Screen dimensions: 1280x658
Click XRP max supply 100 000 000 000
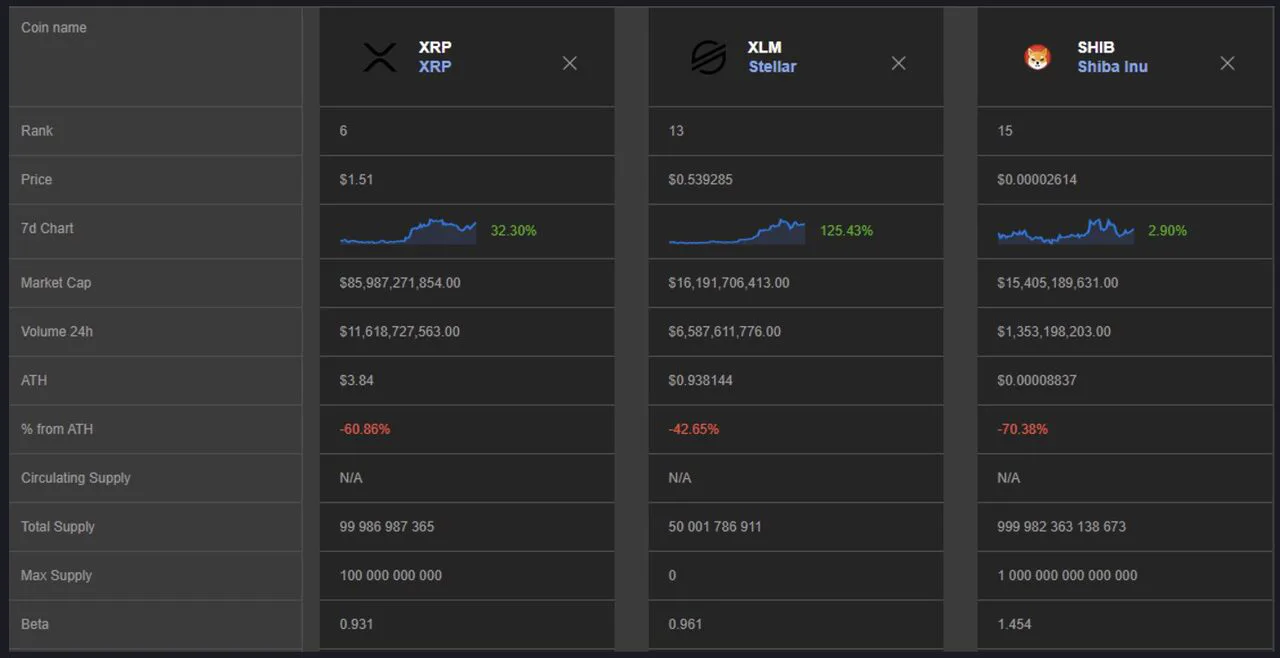click(391, 575)
